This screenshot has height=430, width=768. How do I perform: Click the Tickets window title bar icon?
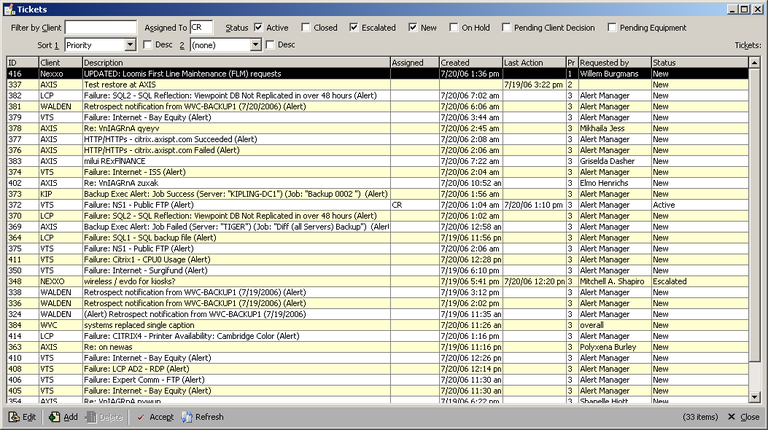pyautogui.click(x=9, y=8)
